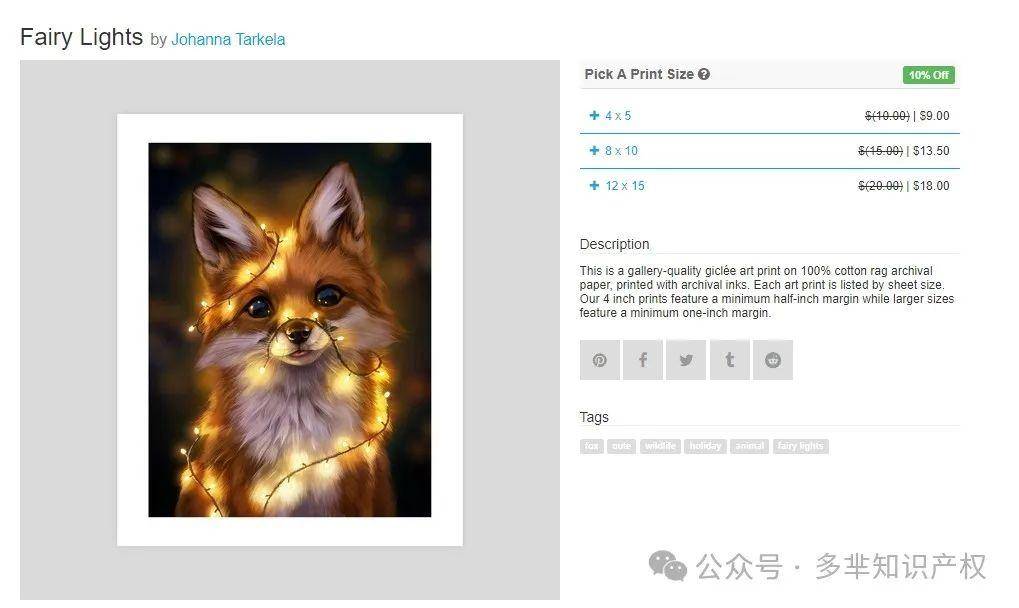Share the print on Reddit

pyautogui.click(x=773, y=360)
